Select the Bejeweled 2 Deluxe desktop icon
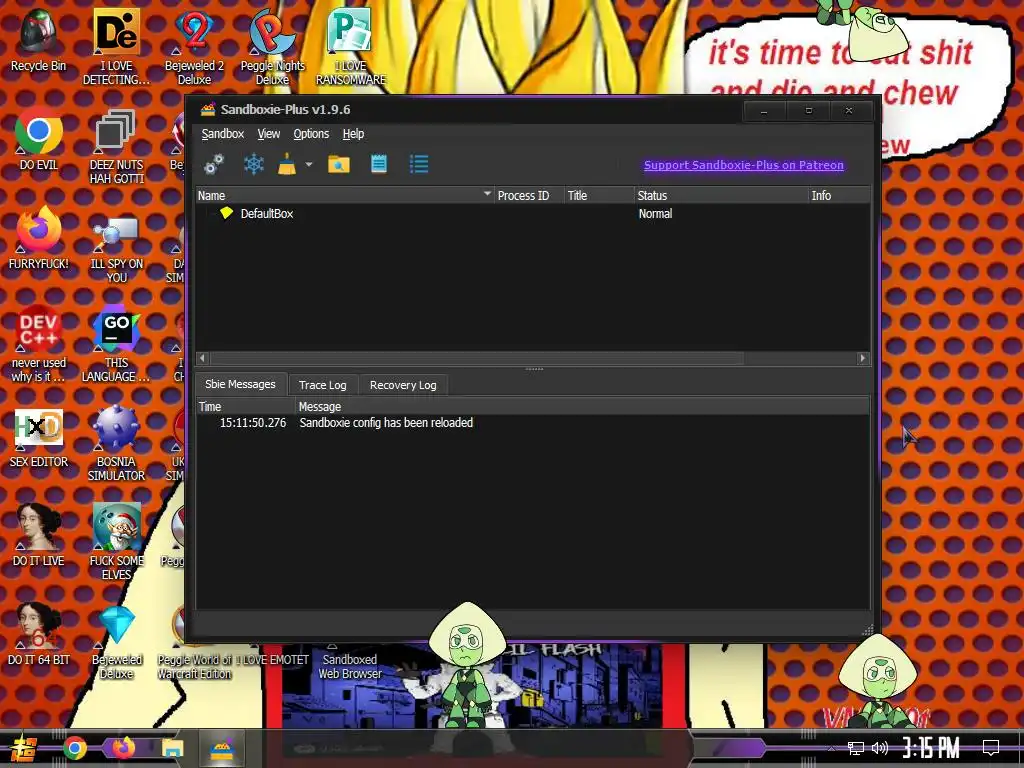 click(194, 47)
